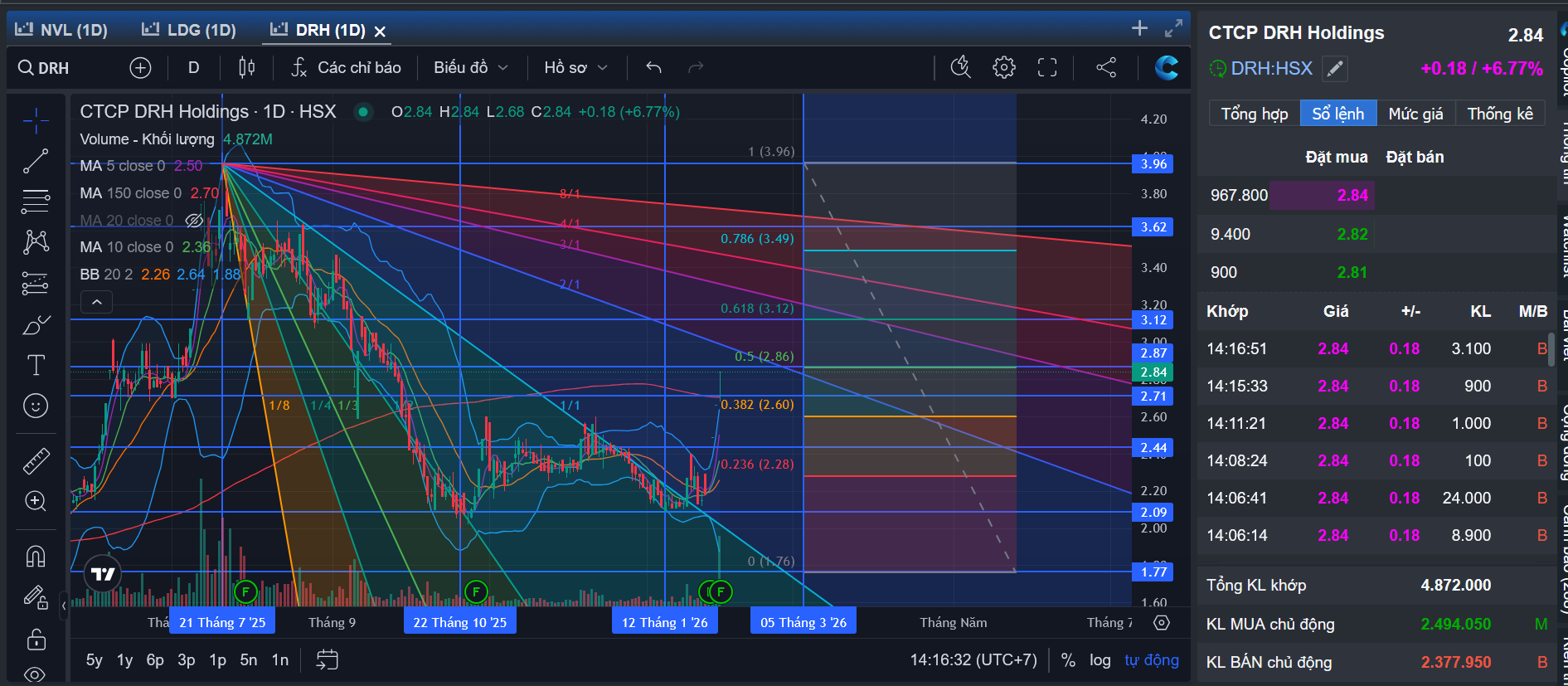Open the Các chỉ báo indicators button

(x=347, y=68)
